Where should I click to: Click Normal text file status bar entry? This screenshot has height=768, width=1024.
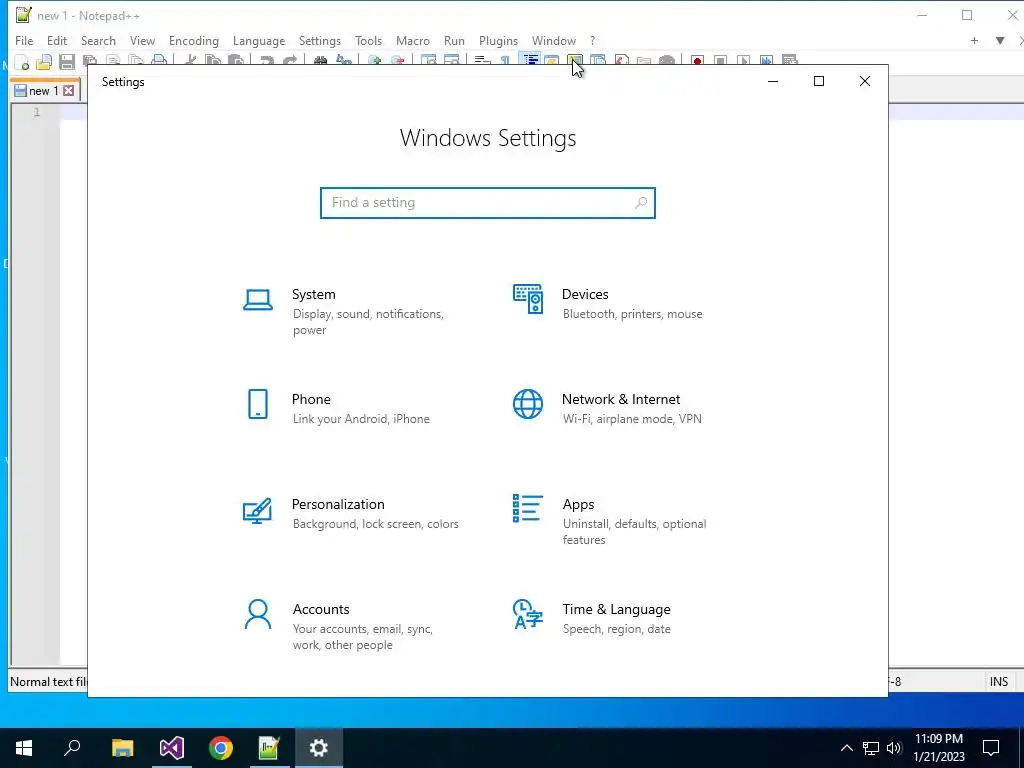click(48, 682)
